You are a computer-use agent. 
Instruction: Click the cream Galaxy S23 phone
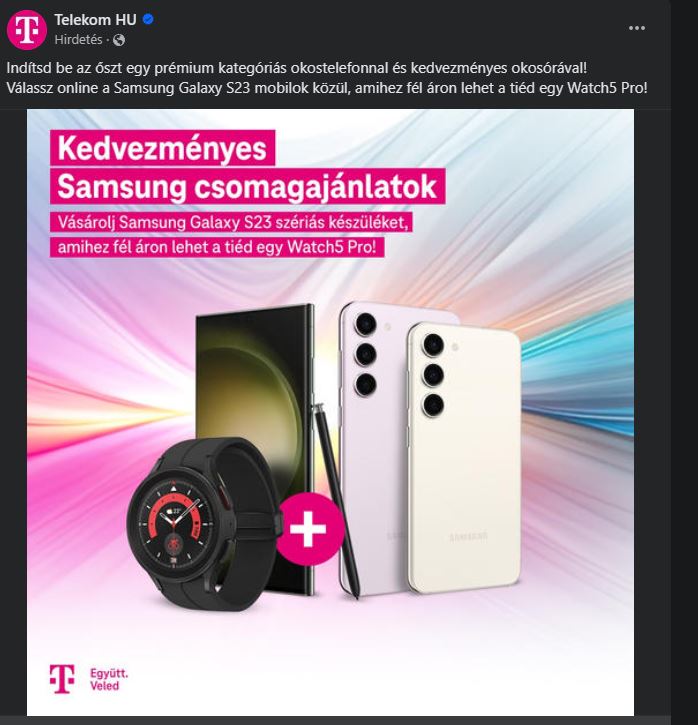[464, 458]
